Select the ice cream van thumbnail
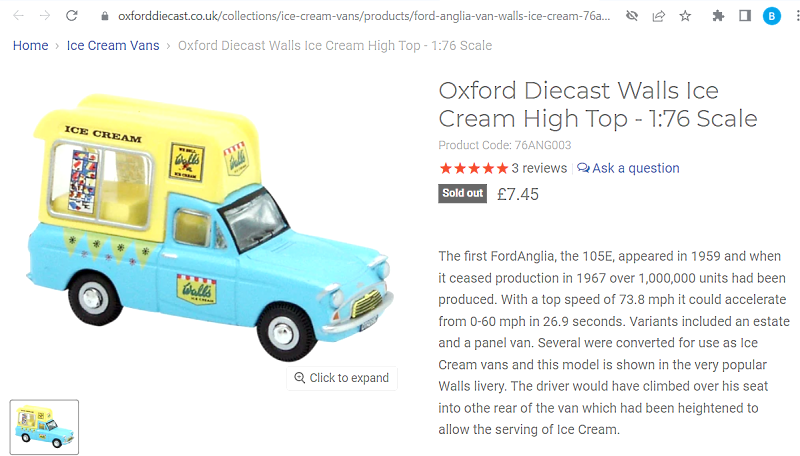This screenshot has width=800, height=456. click(x=44, y=427)
